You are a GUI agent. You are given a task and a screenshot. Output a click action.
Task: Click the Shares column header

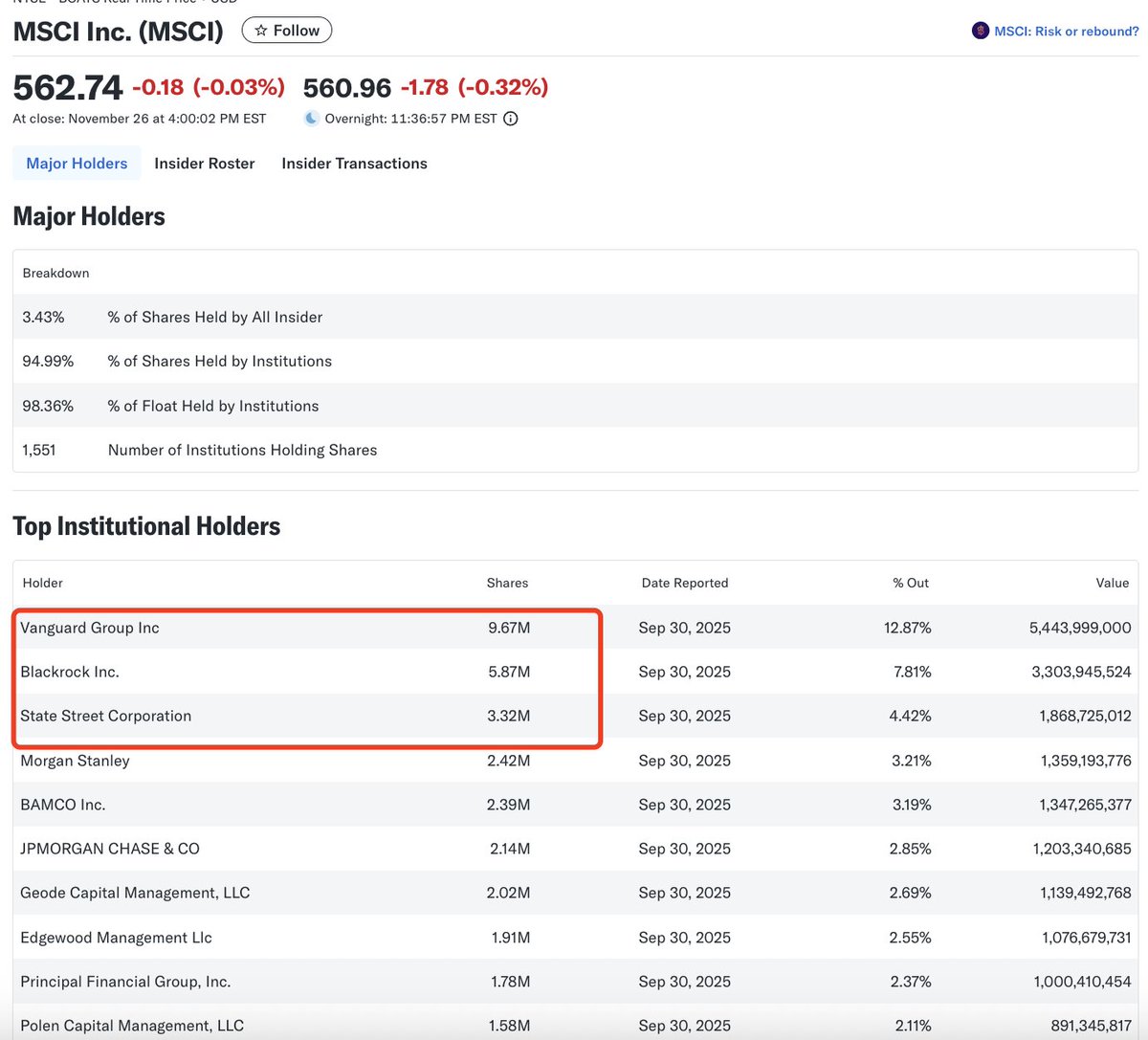point(507,583)
